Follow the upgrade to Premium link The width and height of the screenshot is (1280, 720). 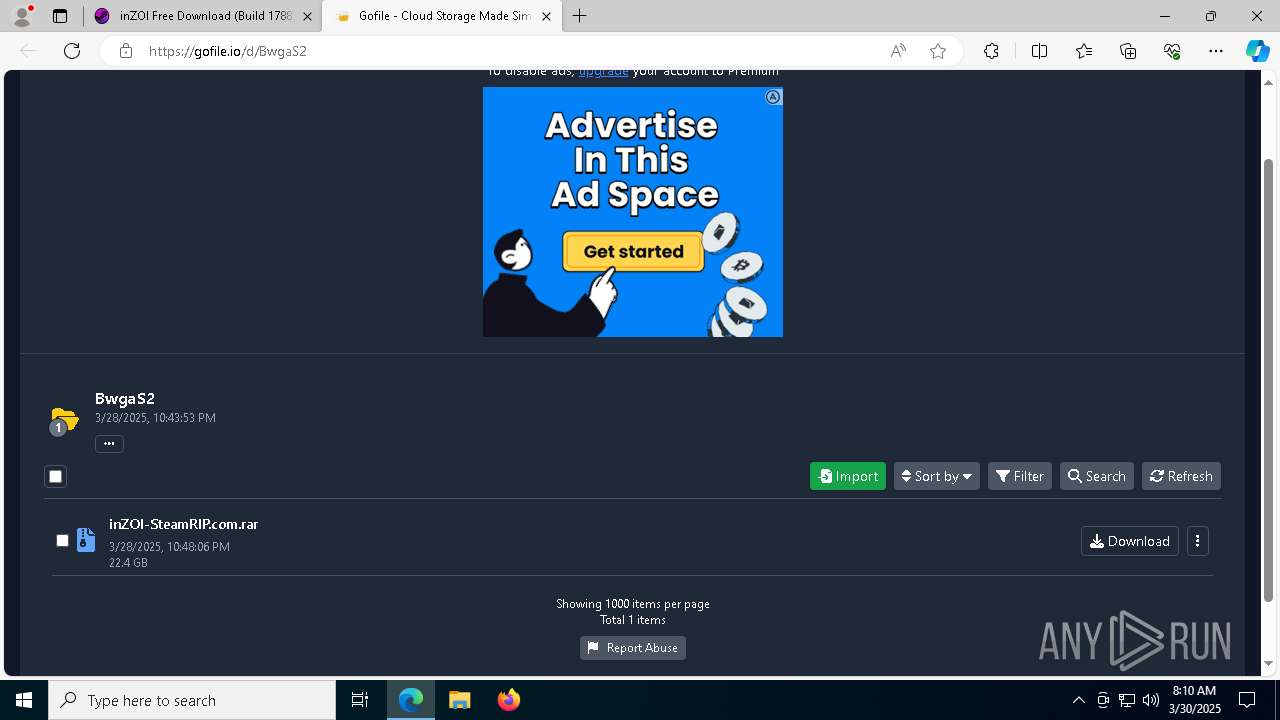pos(603,72)
